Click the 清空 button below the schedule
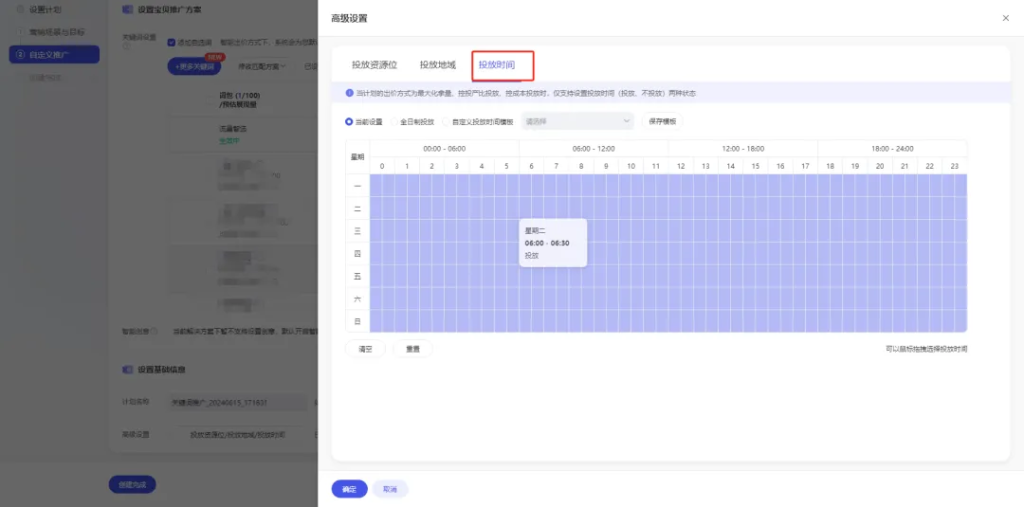The image size is (1024, 507). click(x=365, y=349)
